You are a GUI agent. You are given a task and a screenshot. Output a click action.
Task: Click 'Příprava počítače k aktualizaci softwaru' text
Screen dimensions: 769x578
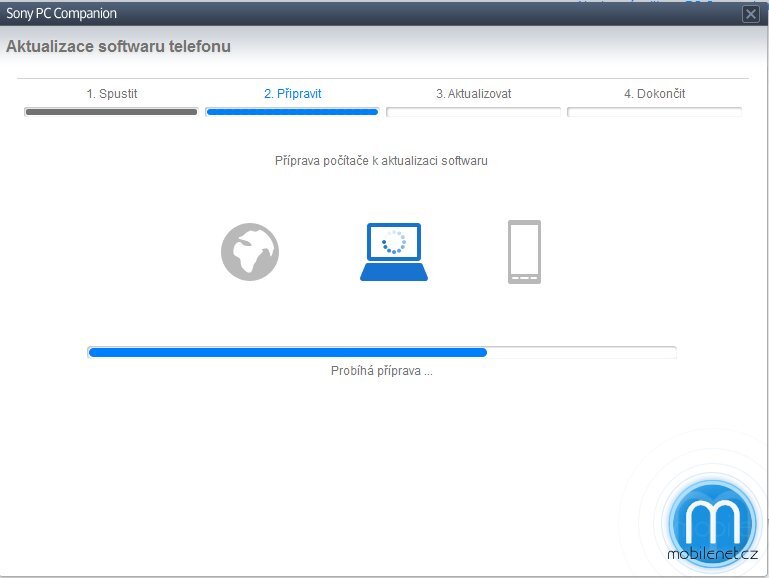(x=381, y=161)
